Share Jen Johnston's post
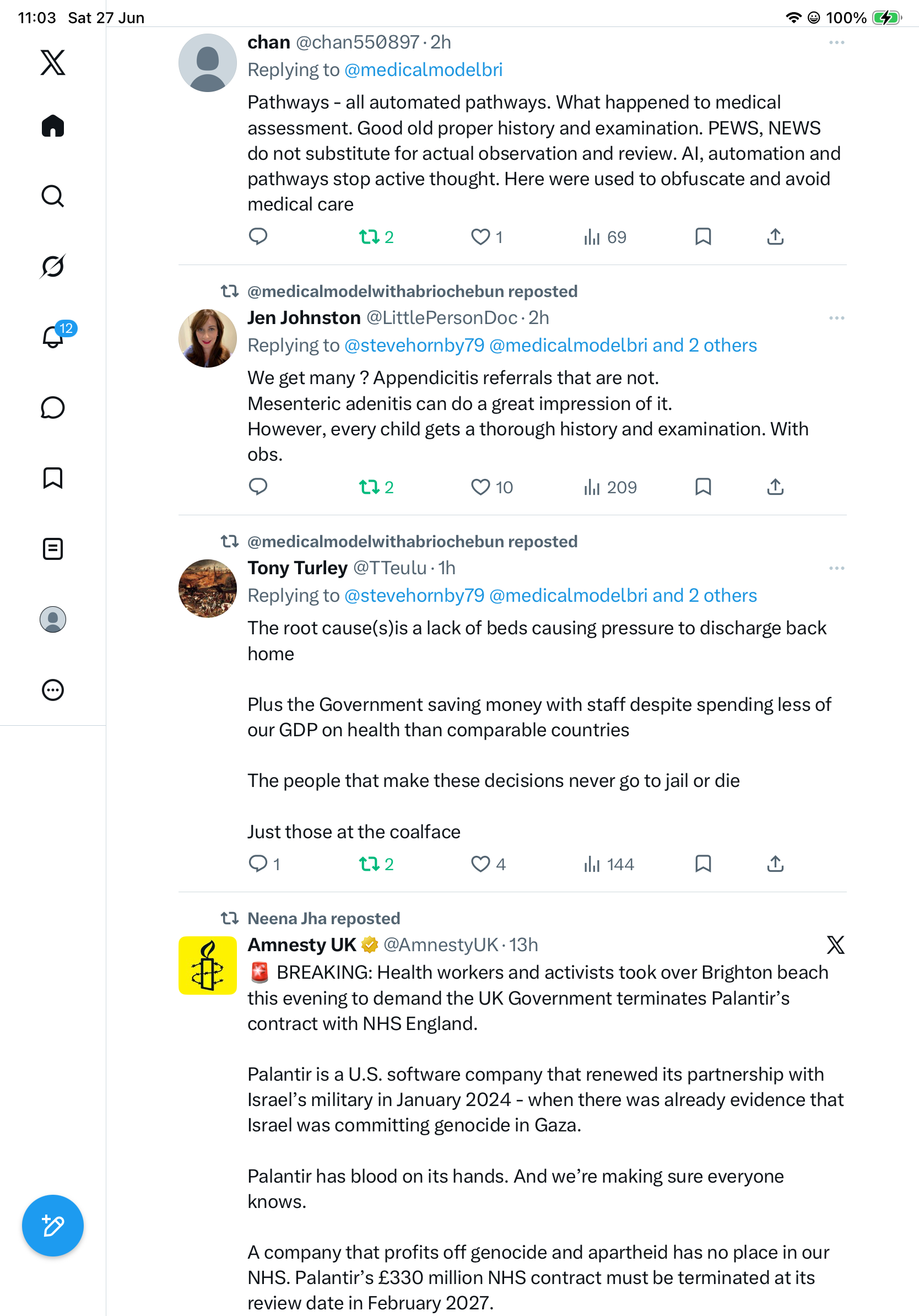919x1316 pixels. (x=775, y=487)
